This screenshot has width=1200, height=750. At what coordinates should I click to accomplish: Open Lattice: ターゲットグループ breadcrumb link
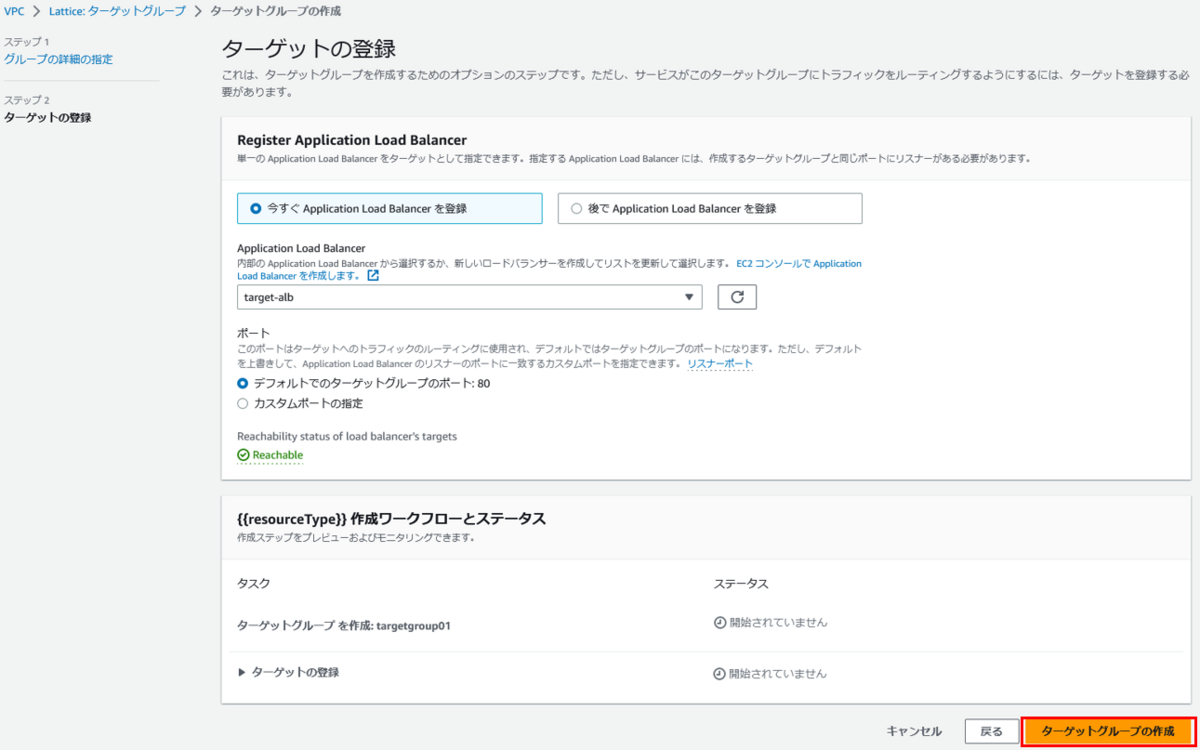click(x=117, y=11)
